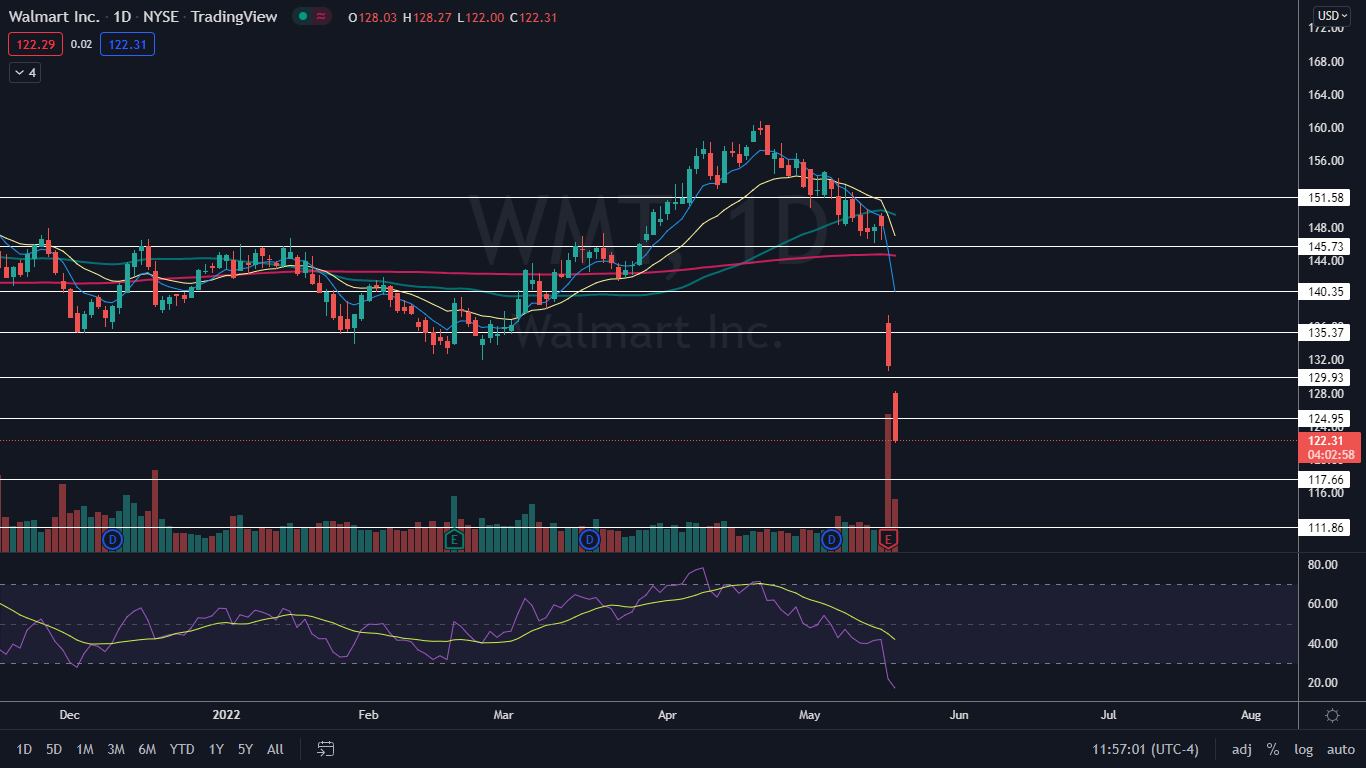The height and width of the screenshot is (768, 1366).
Task: Select the 1D time range
Action: [x=24, y=749]
